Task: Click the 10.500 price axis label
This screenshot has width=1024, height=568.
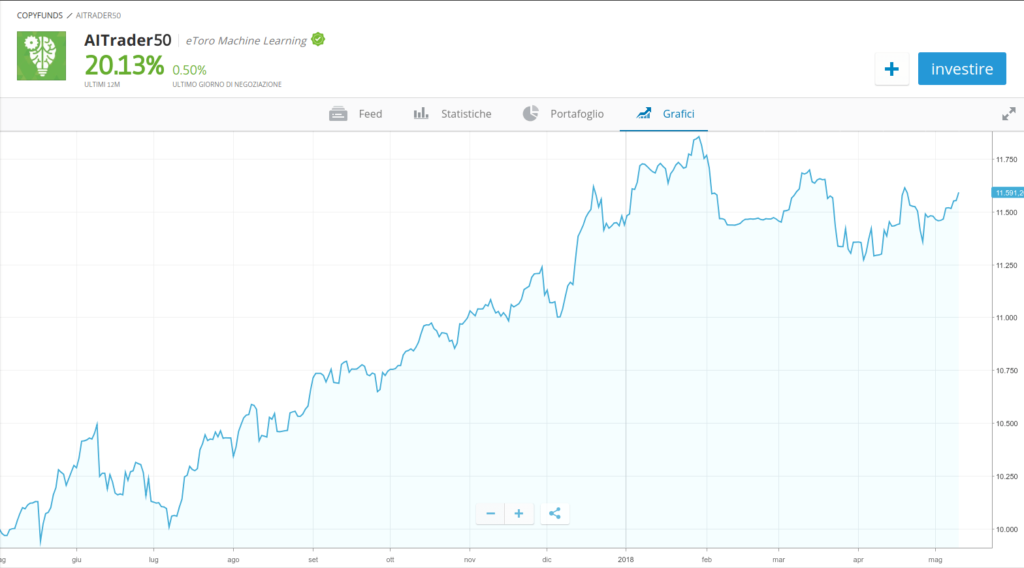Action: [x=1006, y=424]
